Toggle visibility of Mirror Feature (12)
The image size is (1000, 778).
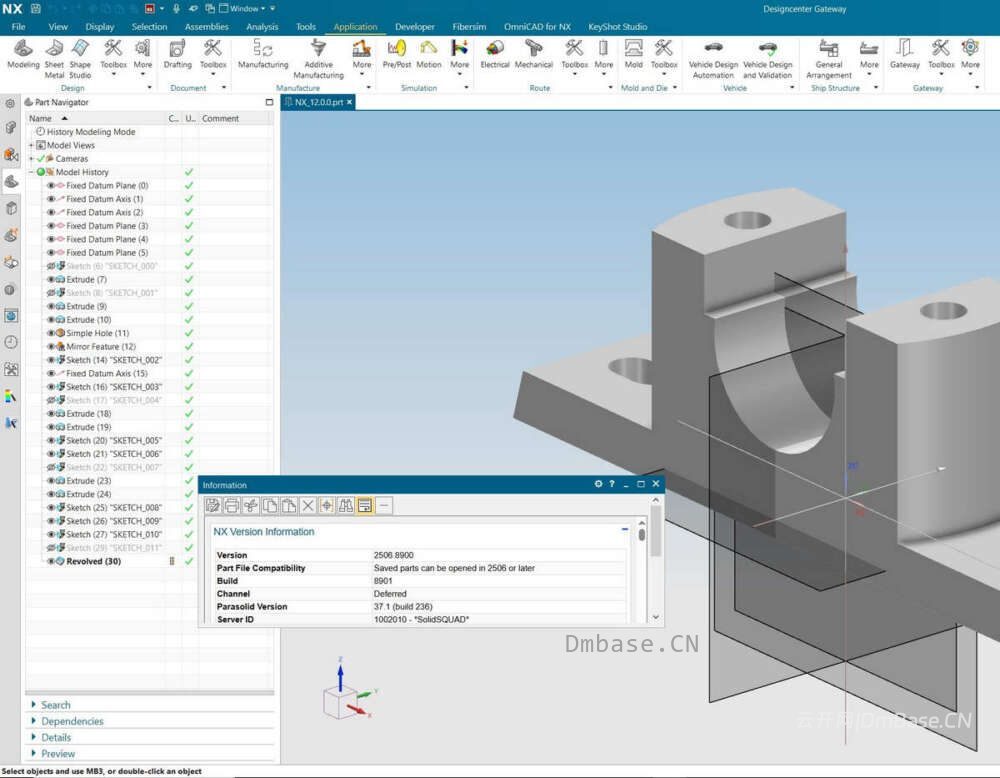51,346
